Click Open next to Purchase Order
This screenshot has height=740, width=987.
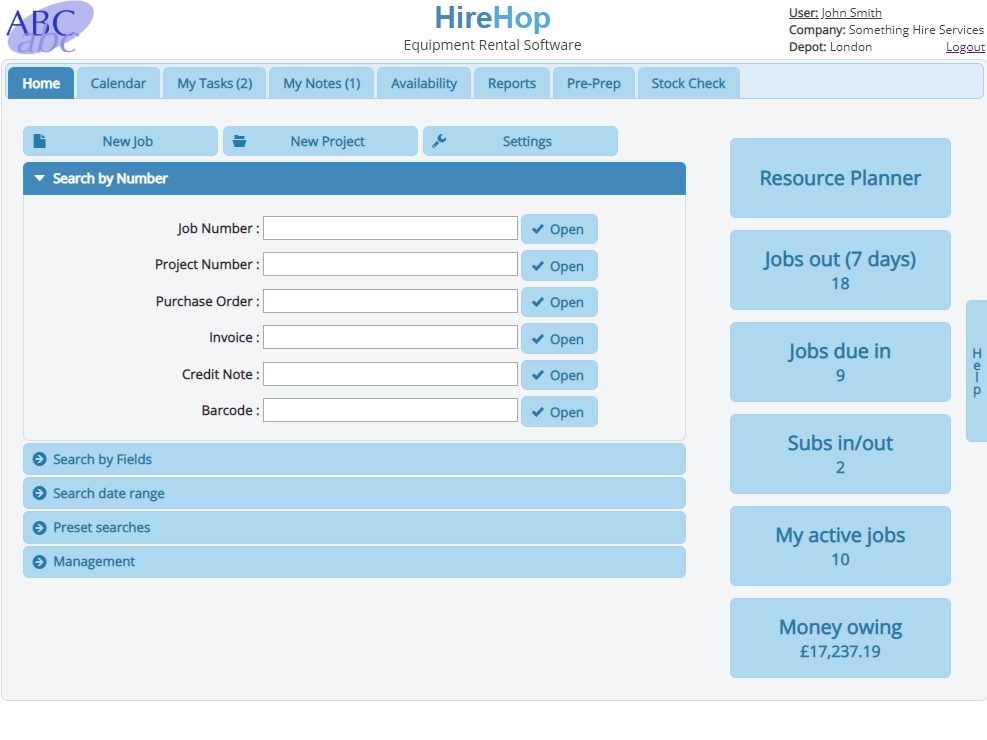click(x=559, y=302)
